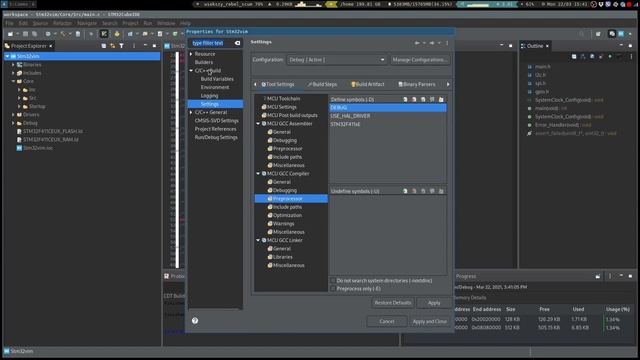Switch to the Binary Parsers tab
Screen dimensions: 640x360
(416, 84)
